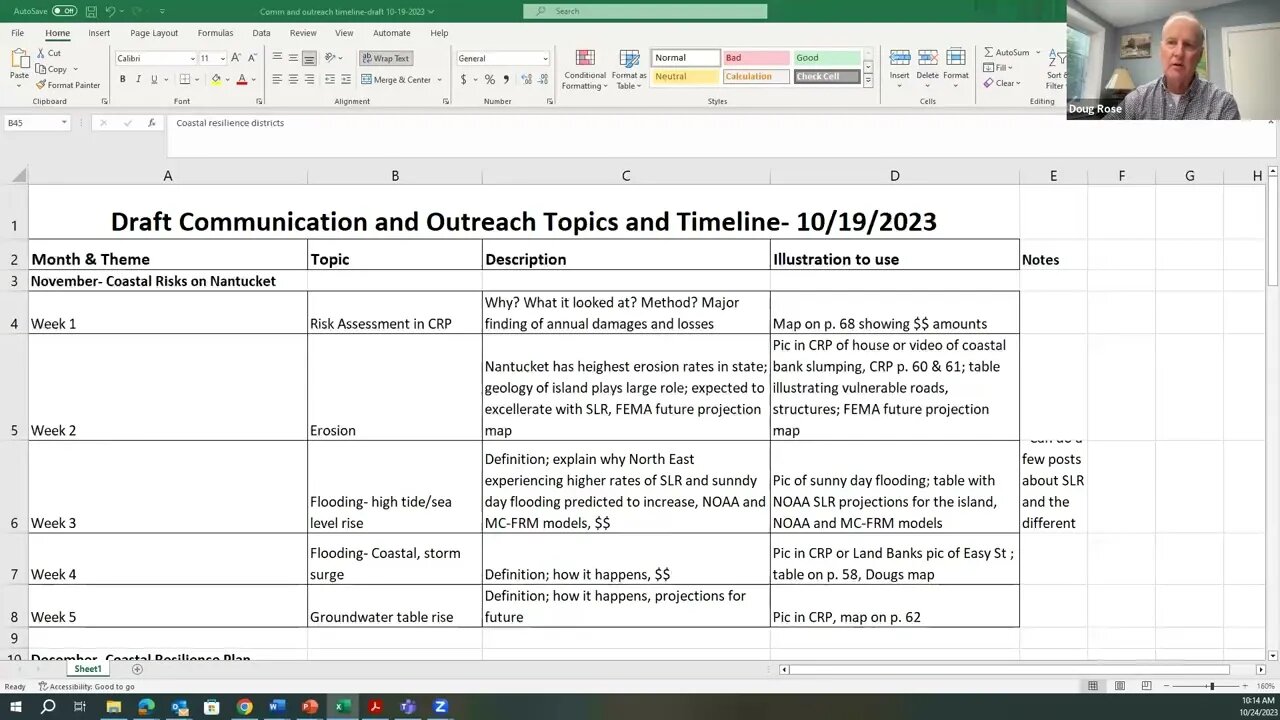Click the Save disk icon

[x=91, y=11]
